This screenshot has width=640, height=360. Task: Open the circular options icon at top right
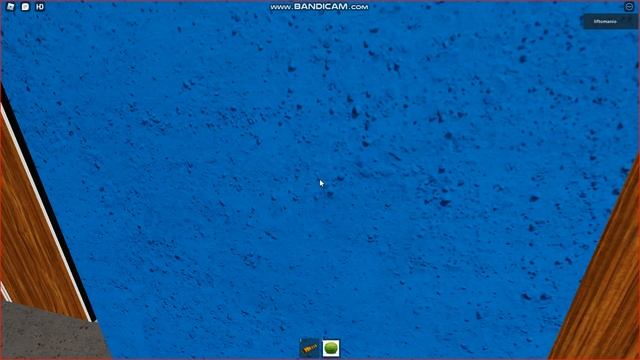pyautogui.click(x=629, y=6)
